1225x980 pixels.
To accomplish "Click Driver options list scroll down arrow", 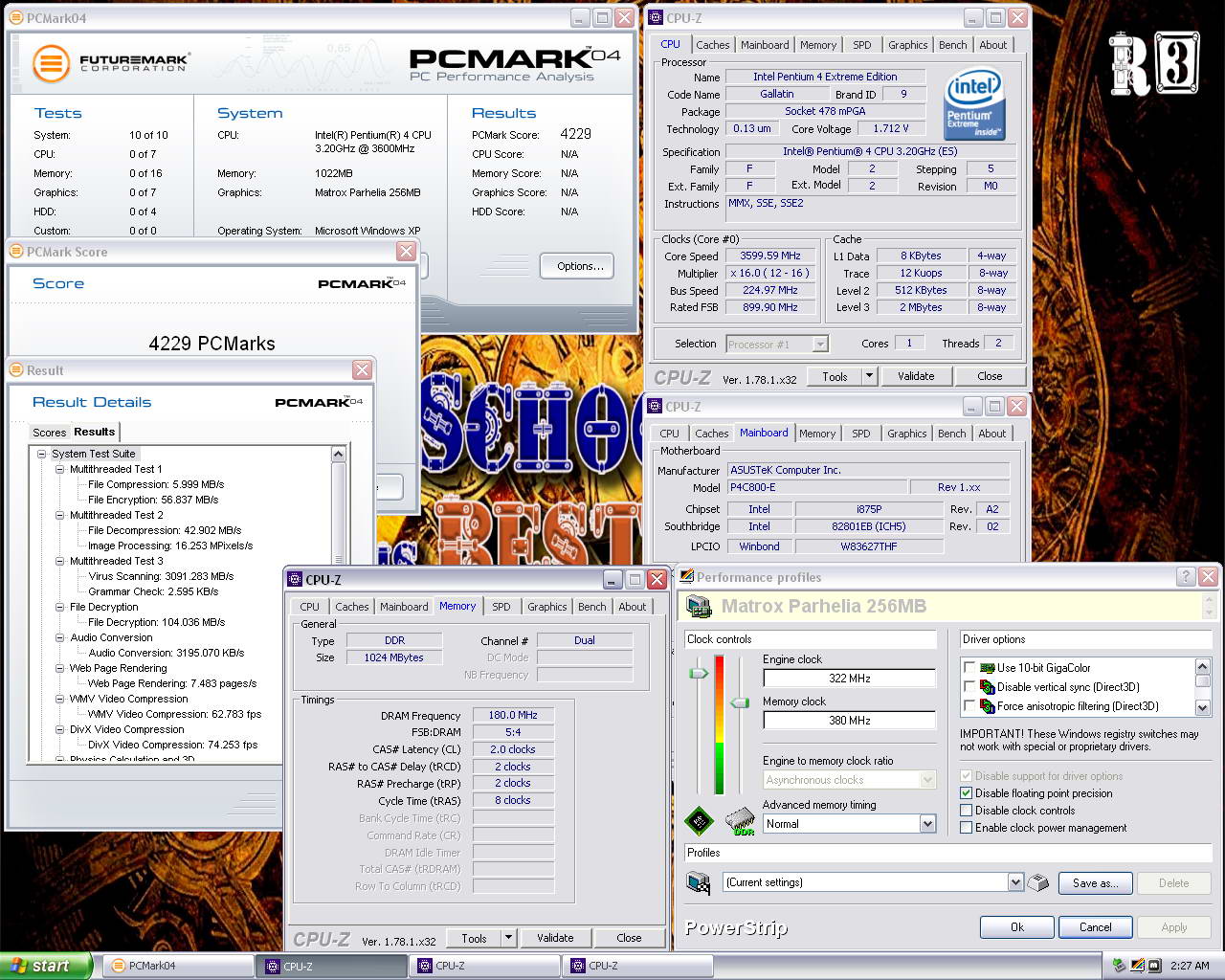I will pyautogui.click(x=1203, y=707).
